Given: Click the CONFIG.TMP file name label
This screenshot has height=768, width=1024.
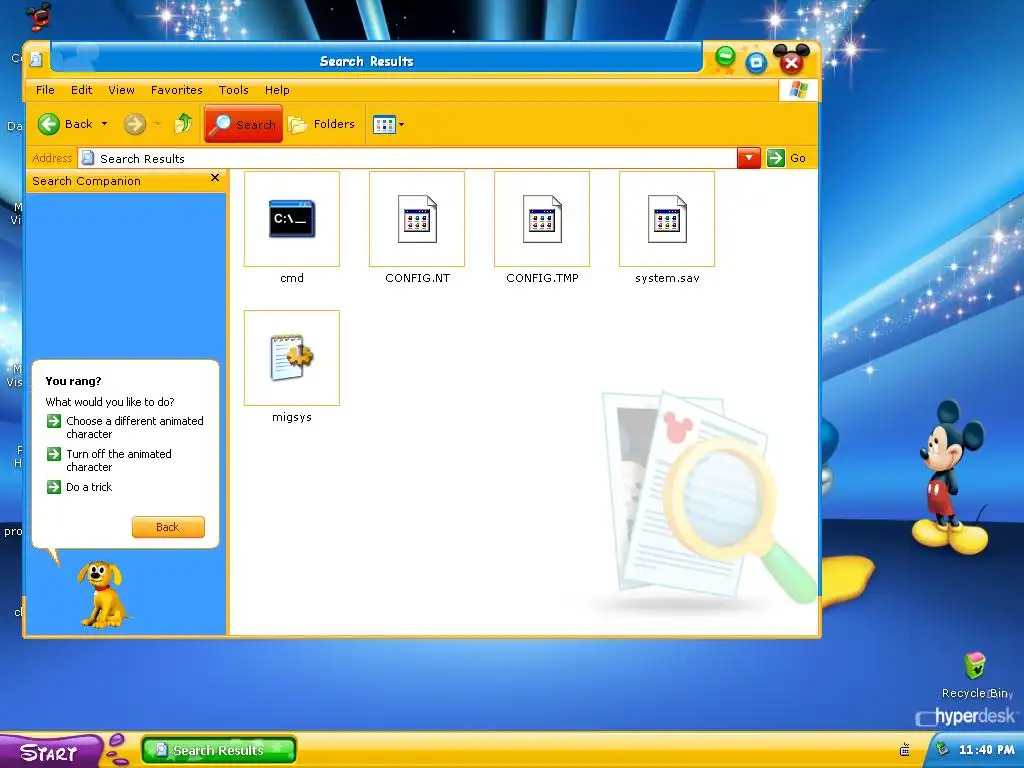Looking at the screenshot, I should pyautogui.click(x=542, y=278).
